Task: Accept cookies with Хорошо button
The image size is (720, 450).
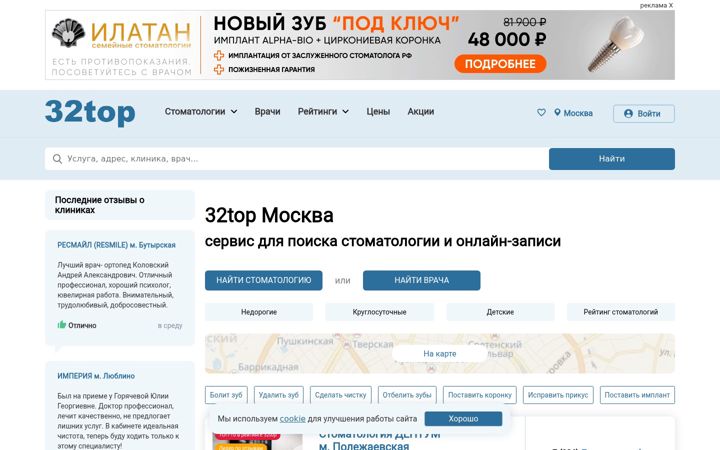Action: (463, 419)
